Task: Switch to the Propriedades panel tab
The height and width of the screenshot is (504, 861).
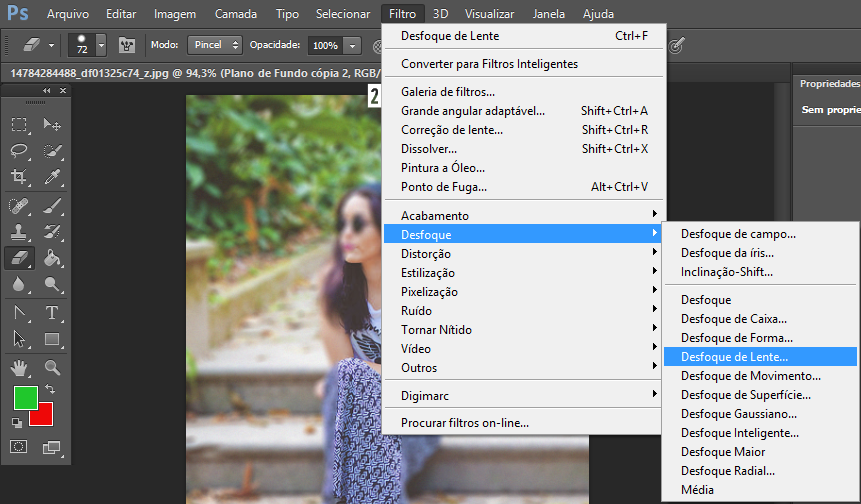Action: 829,83
